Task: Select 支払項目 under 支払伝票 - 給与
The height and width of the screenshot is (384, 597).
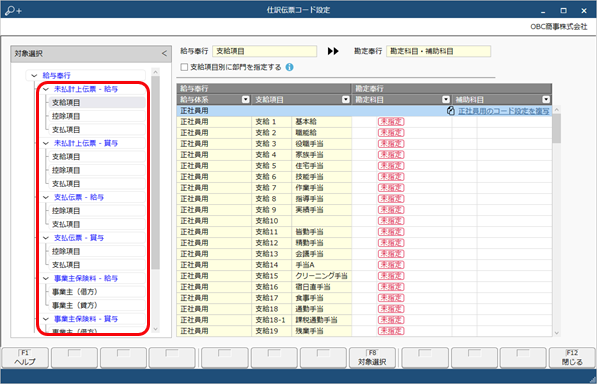Action: pyautogui.click(x=97, y=224)
